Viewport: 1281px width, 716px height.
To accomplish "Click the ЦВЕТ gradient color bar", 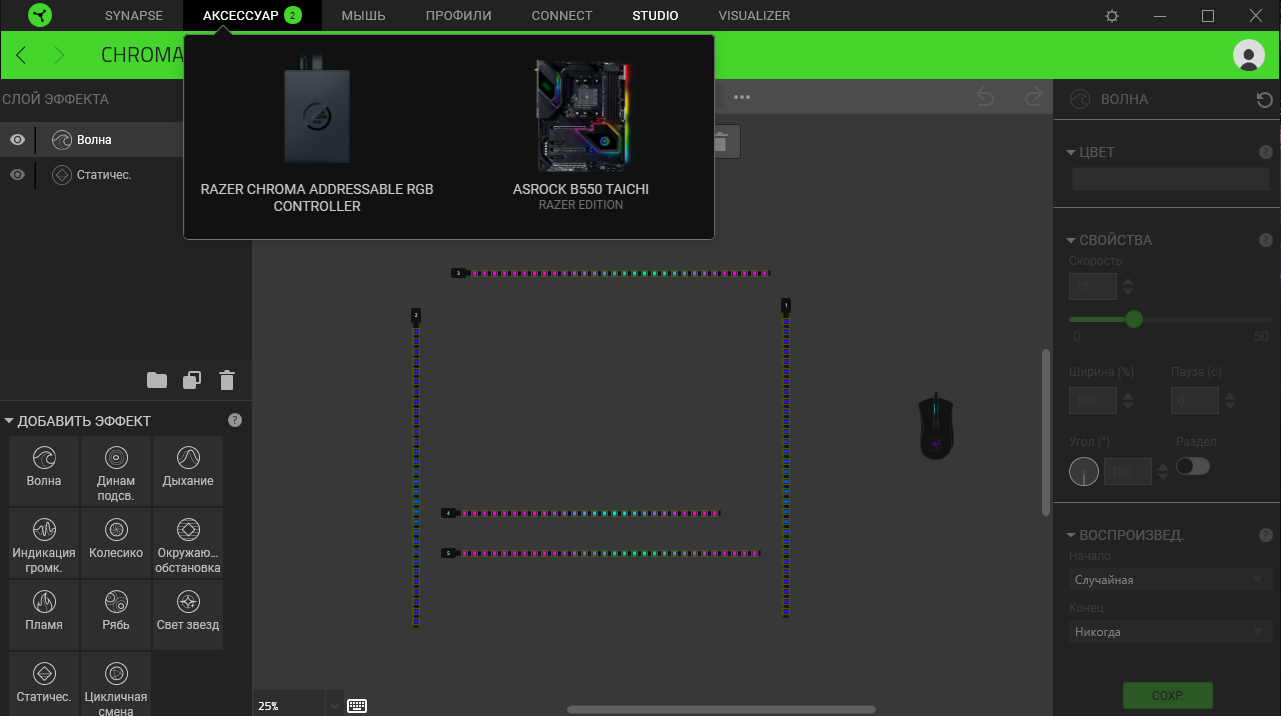I will [x=1170, y=179].
